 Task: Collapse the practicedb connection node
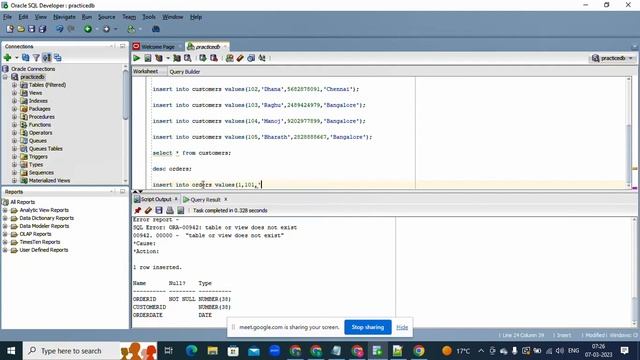coord(5,77)
